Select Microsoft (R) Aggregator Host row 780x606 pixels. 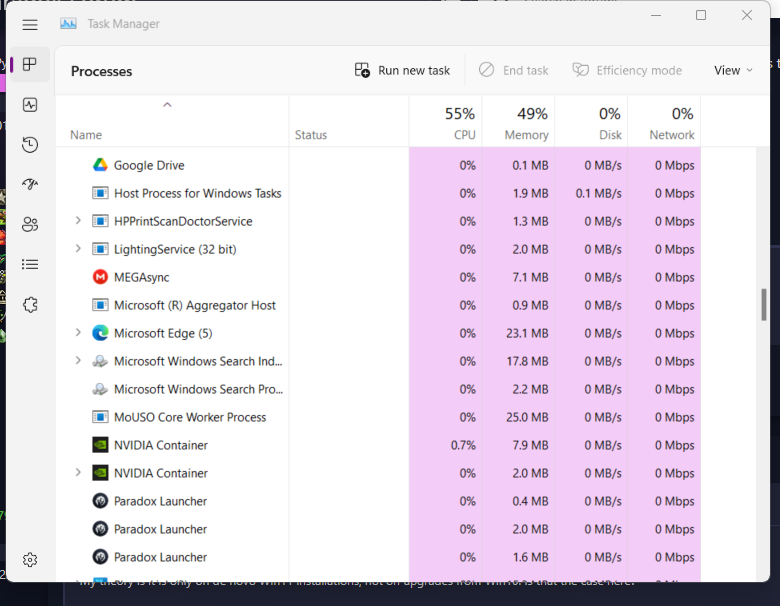(x=378, y=305)
